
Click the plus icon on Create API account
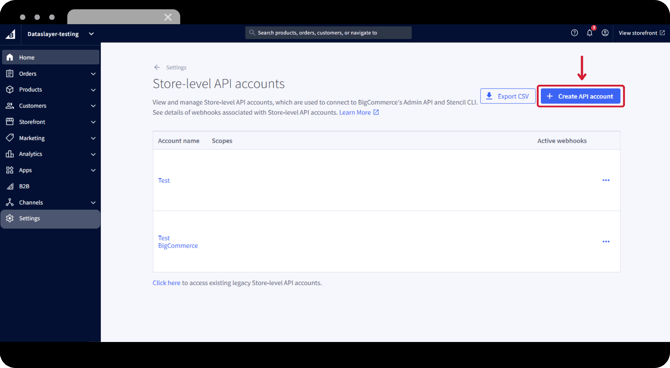tap(550, 96)
